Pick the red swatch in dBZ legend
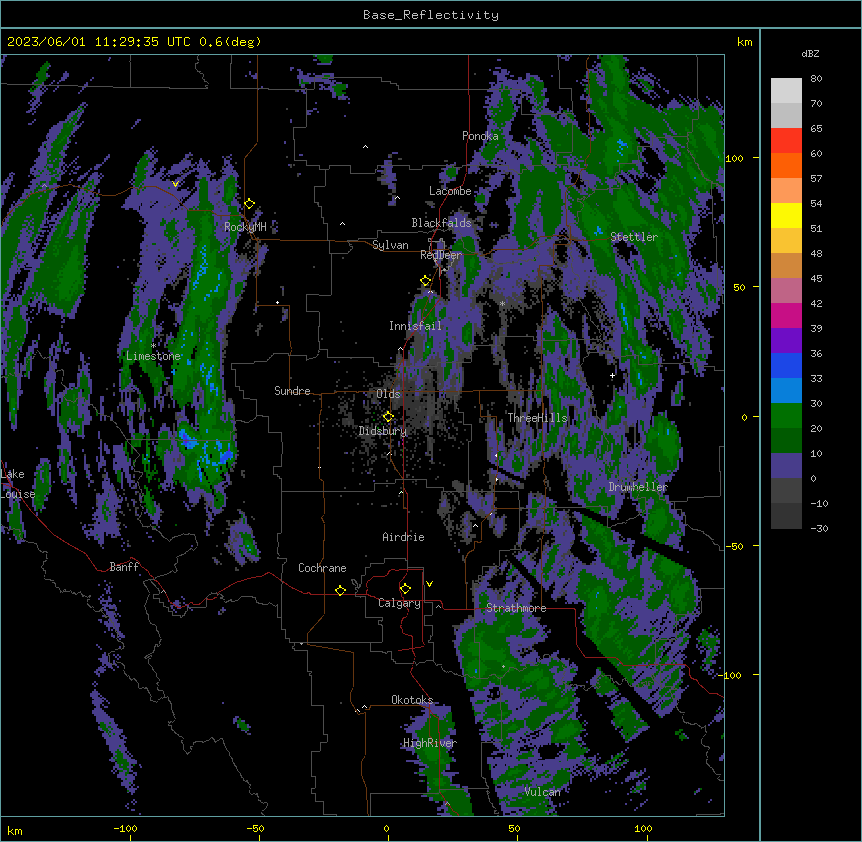862x842 pixels. click(786, 141)
